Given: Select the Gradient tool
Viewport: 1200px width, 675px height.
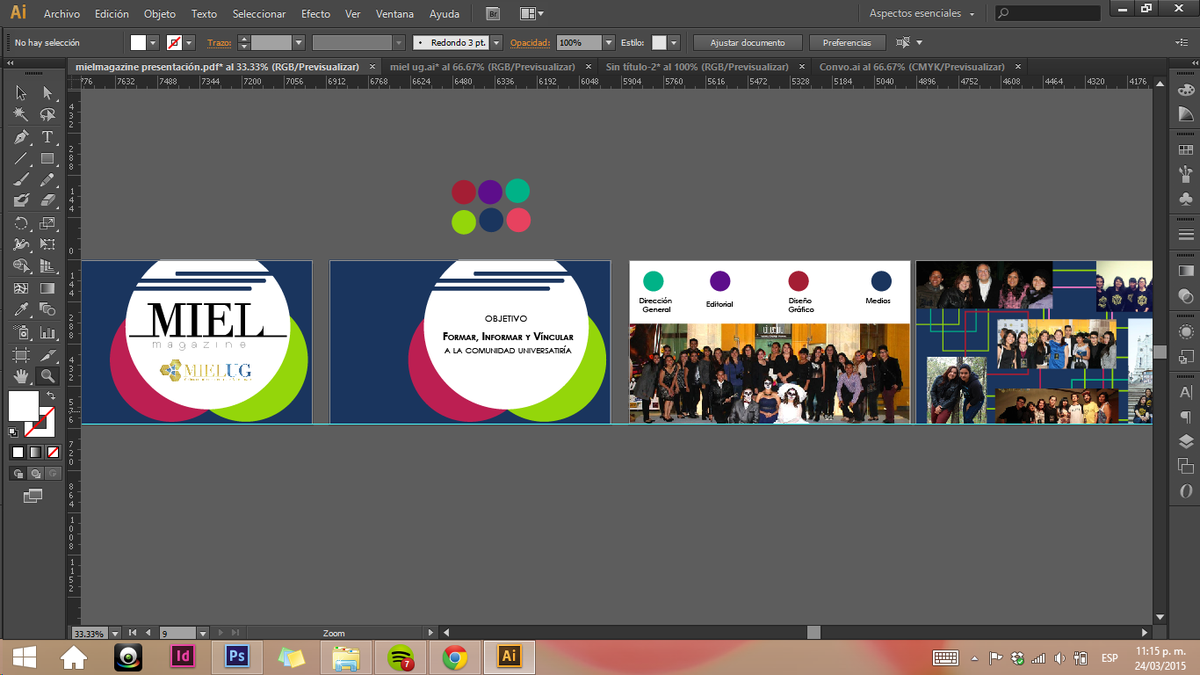Looking at the screenshot, I should (x=47, y=288).
